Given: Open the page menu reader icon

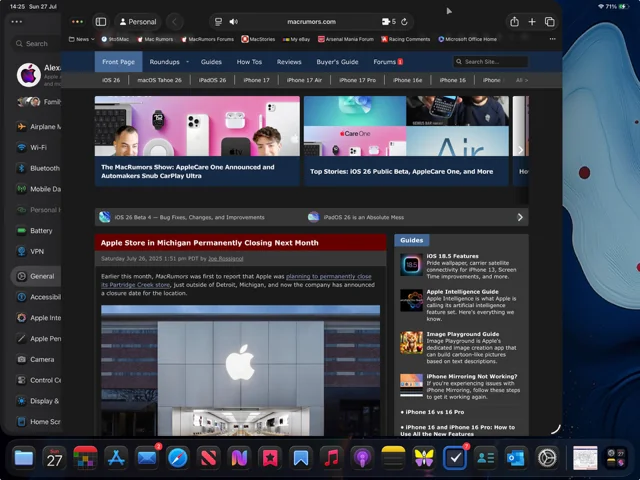Looking at the screenshot, I should [x=218, y=22].
